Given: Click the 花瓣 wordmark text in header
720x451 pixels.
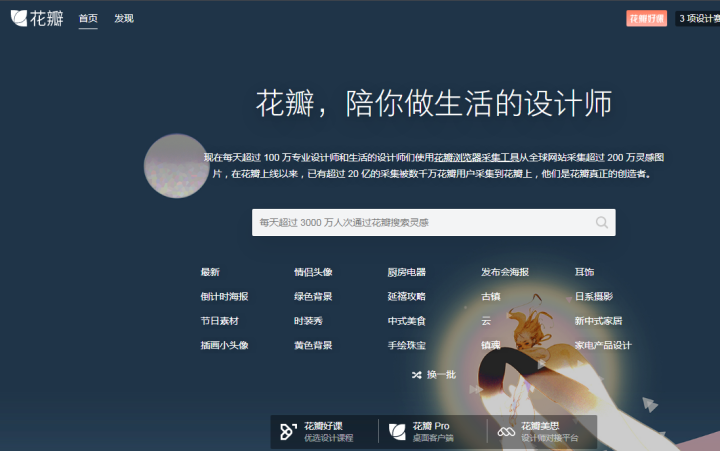Looking at the screenshot, I should (x=47, y=18).
